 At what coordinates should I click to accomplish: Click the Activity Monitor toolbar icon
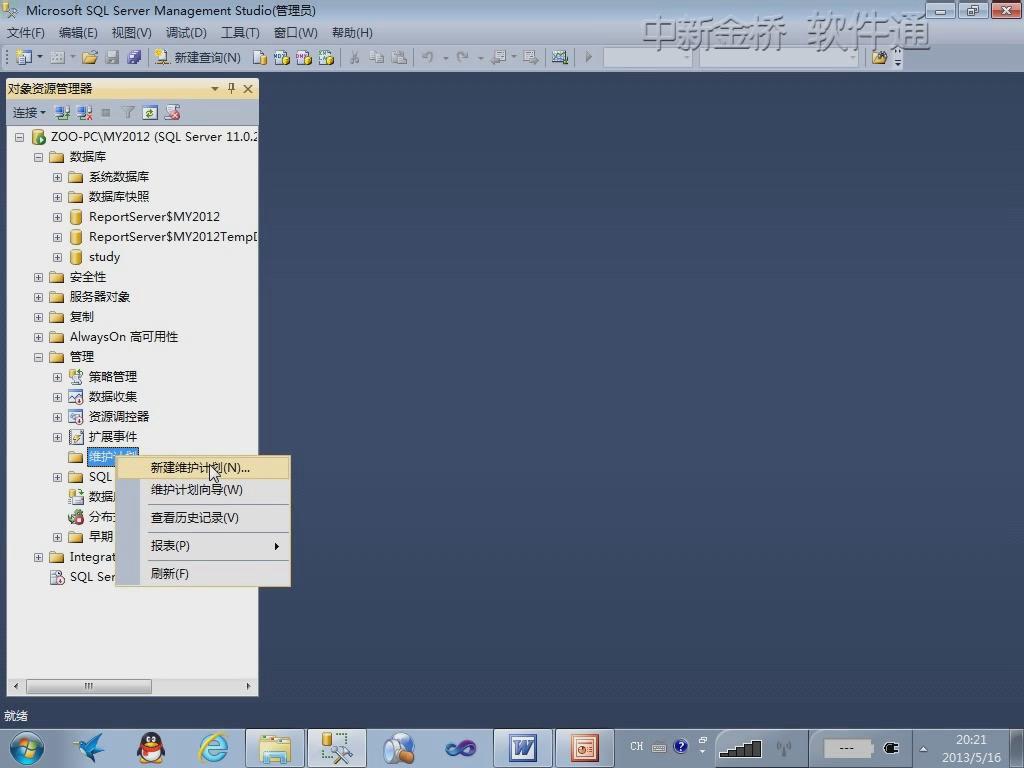(x=560, y=57)
